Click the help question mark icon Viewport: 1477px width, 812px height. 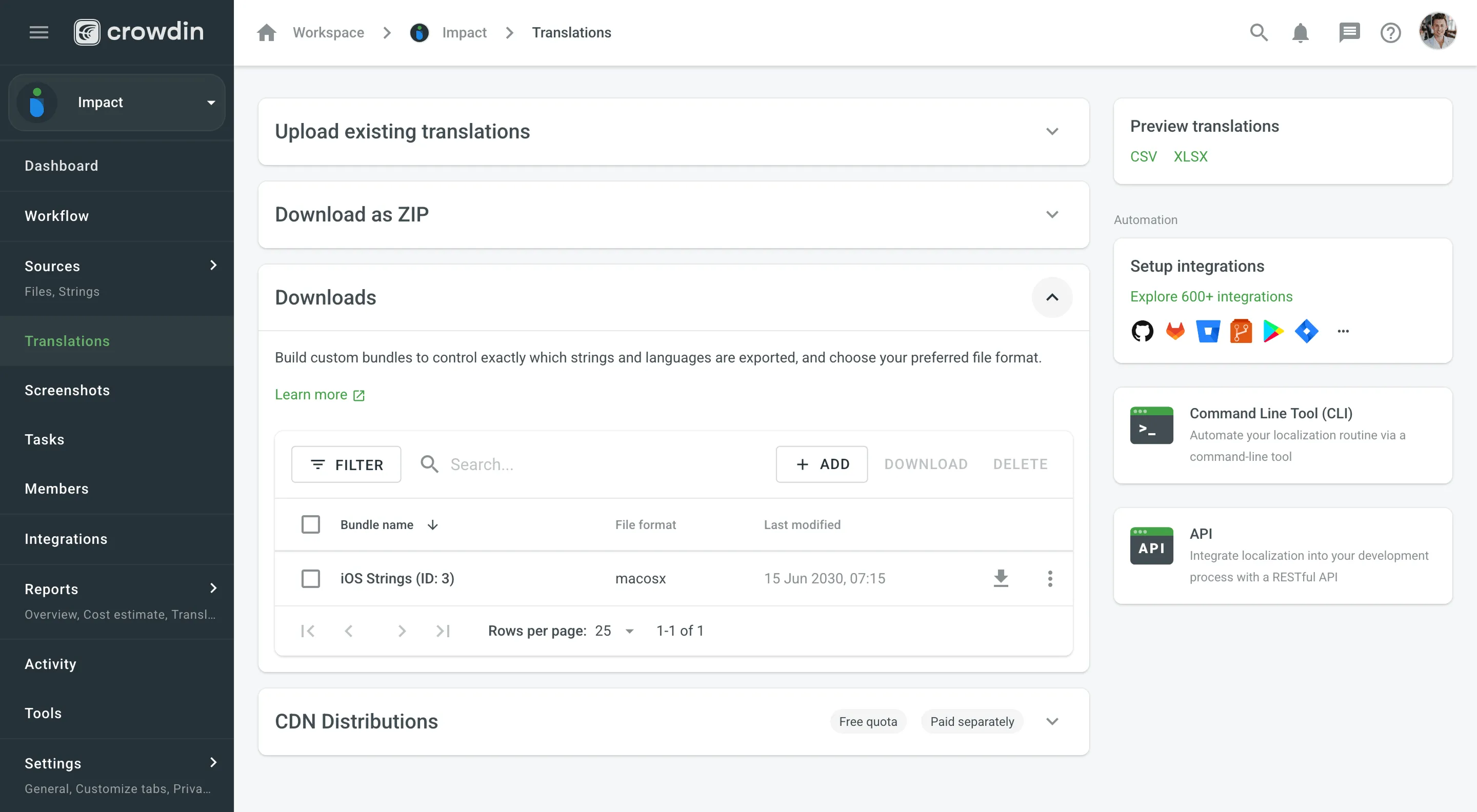[1390, 33]
